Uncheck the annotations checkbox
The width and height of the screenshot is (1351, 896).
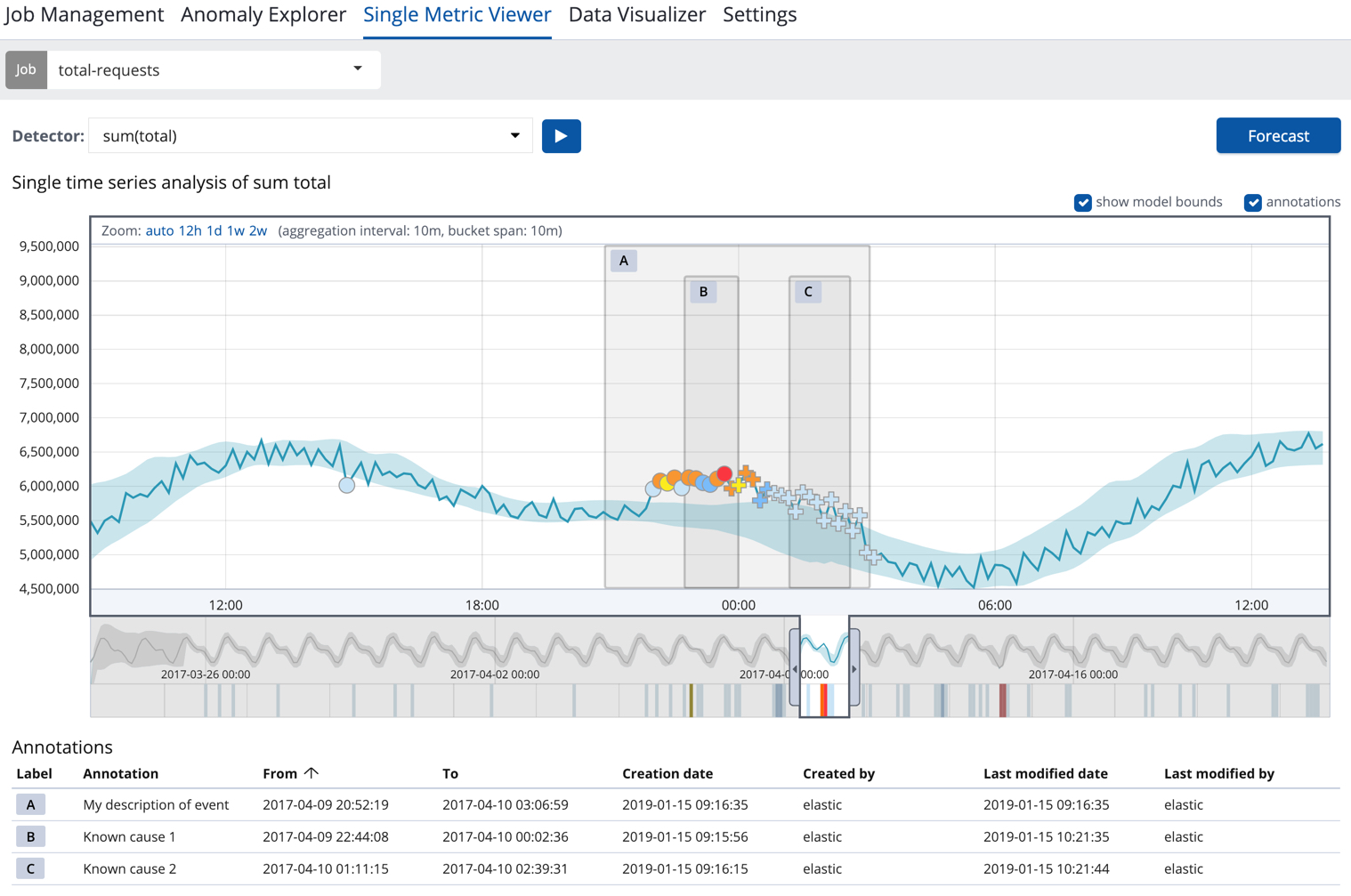(x=1253, y=202)
